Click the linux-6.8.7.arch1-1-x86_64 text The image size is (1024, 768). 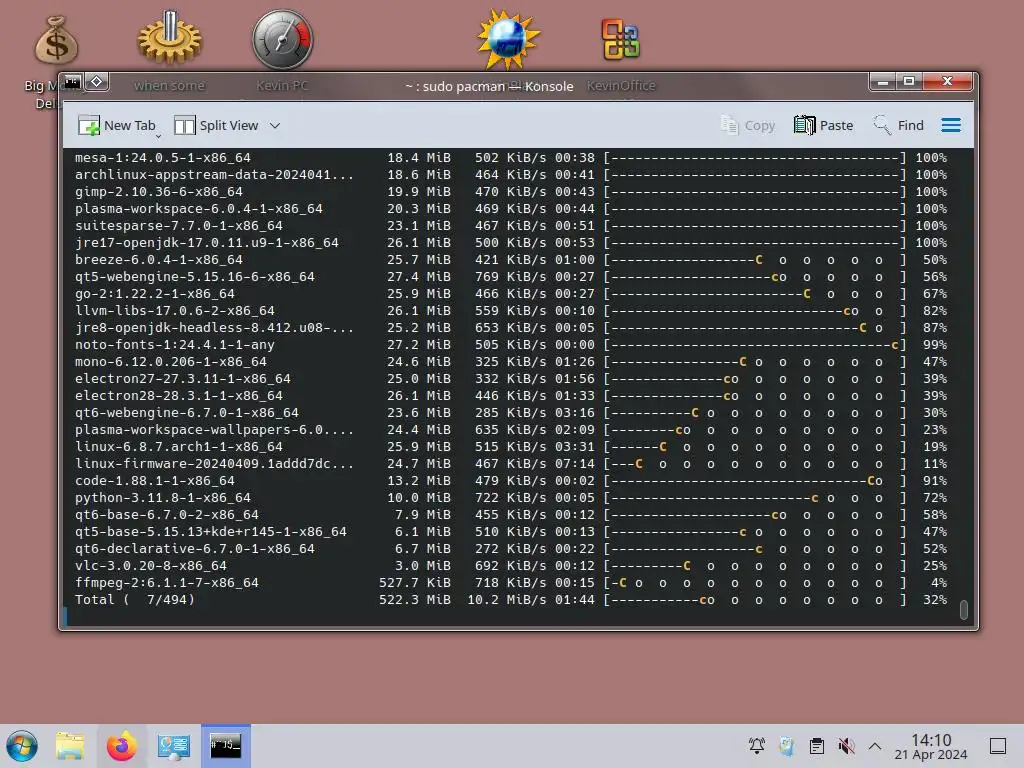(179, 446)
